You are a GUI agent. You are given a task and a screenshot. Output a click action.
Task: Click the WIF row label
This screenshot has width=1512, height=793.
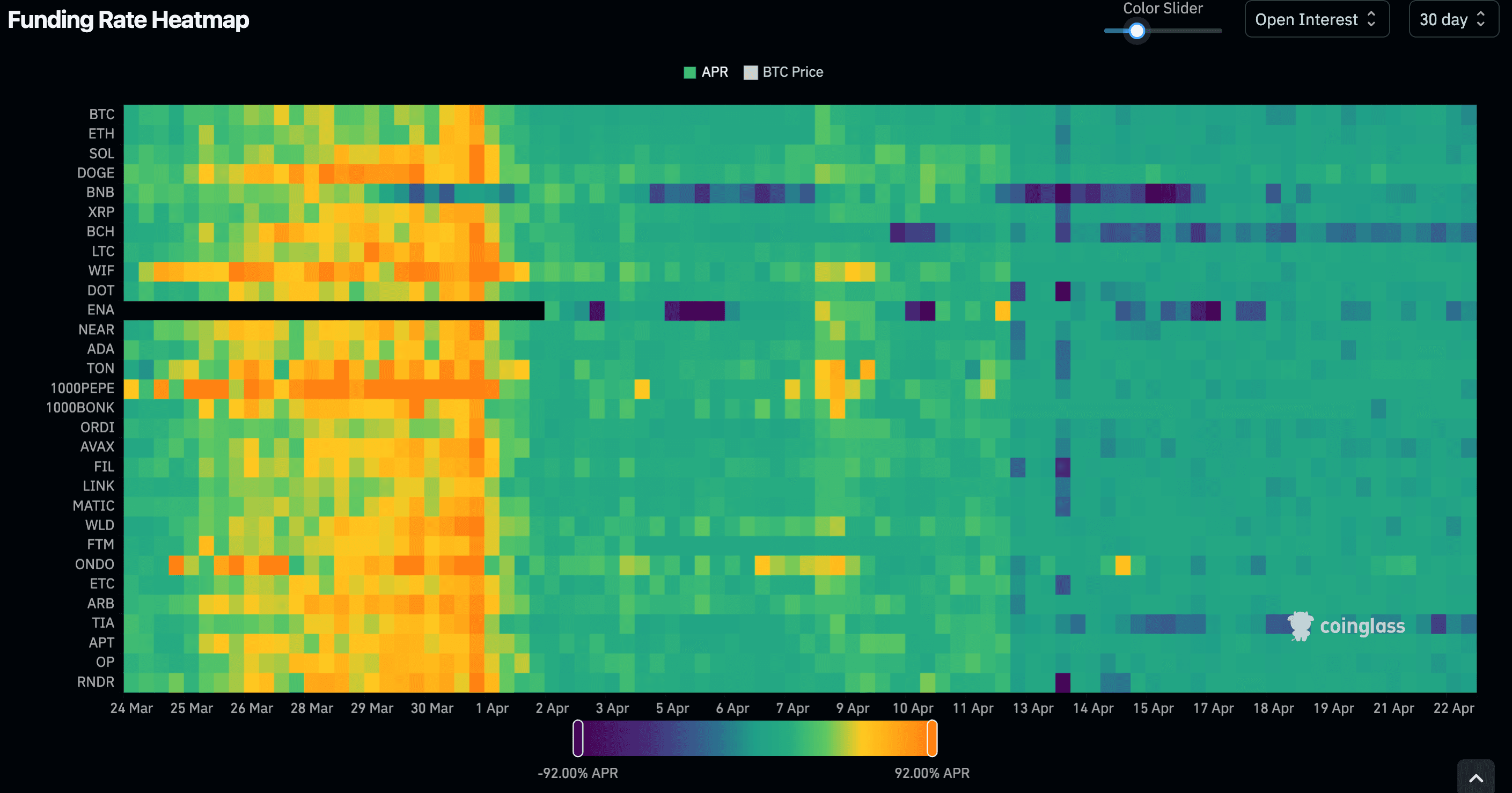pyautogui.click(x=101, y=270)
